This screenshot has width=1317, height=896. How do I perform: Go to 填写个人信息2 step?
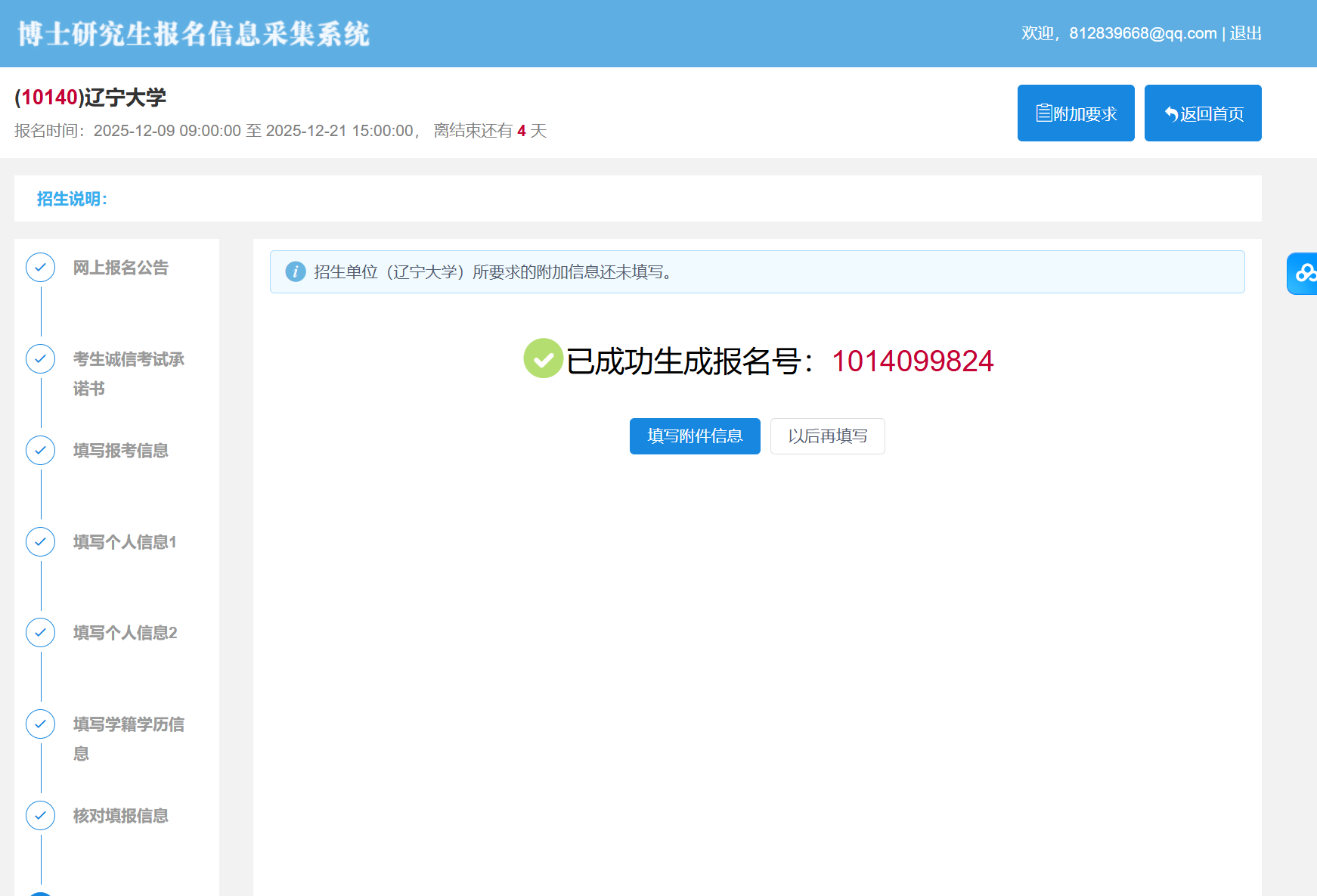[125, 633]
